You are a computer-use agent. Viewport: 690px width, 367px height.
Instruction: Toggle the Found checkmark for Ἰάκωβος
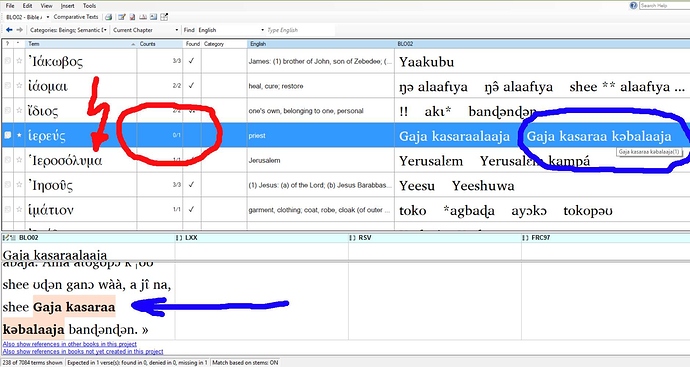click(191, 61)
